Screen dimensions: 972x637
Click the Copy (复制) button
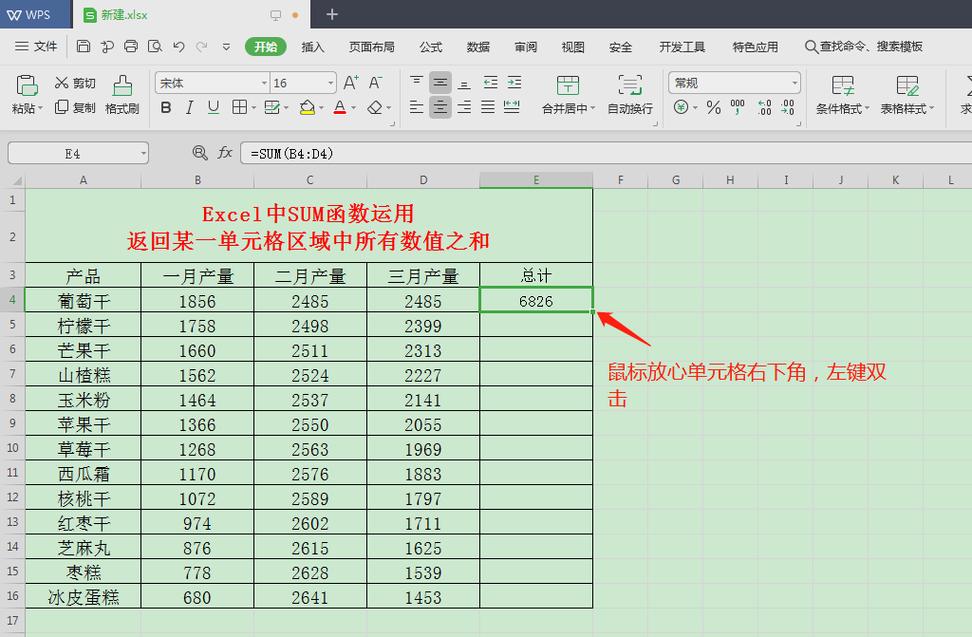pyautogui.click(x=75, y=107)
